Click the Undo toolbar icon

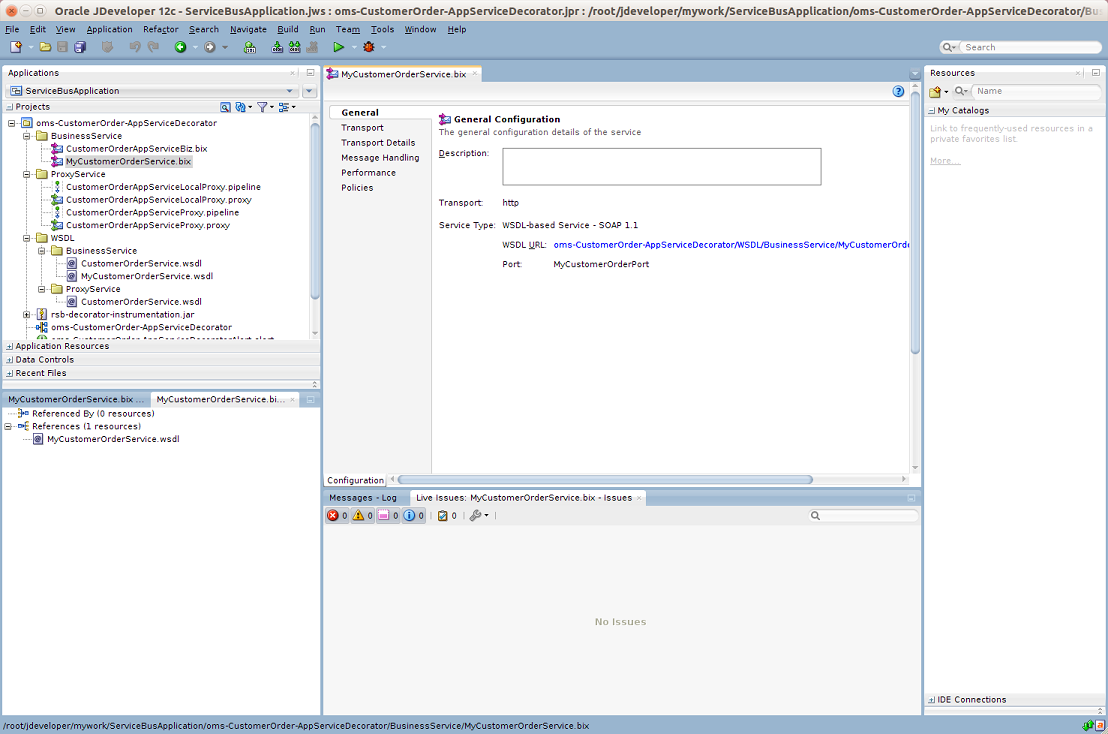[135, 47]
